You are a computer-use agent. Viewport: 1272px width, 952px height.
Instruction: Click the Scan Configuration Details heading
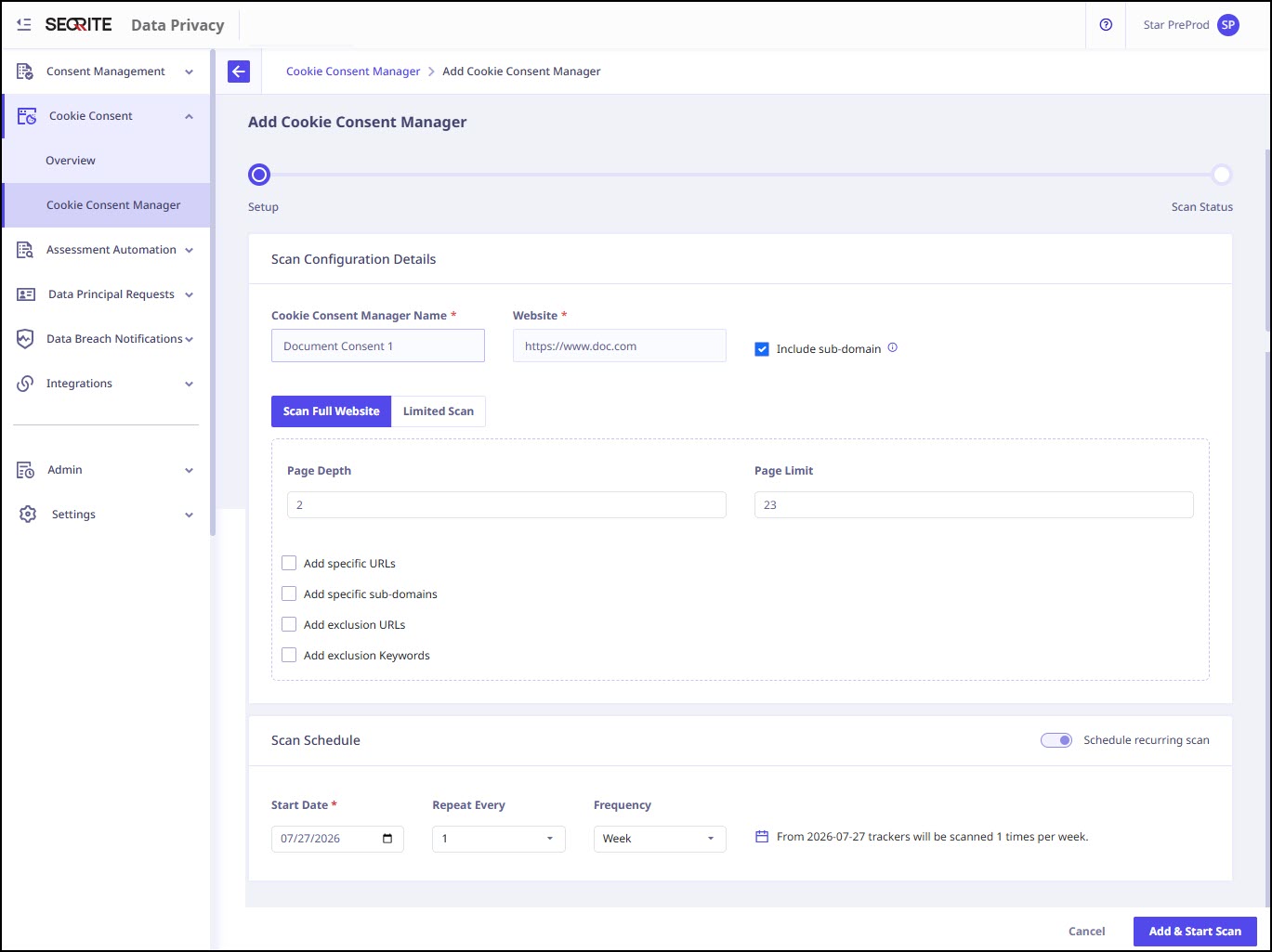click(x=353, y=259)
